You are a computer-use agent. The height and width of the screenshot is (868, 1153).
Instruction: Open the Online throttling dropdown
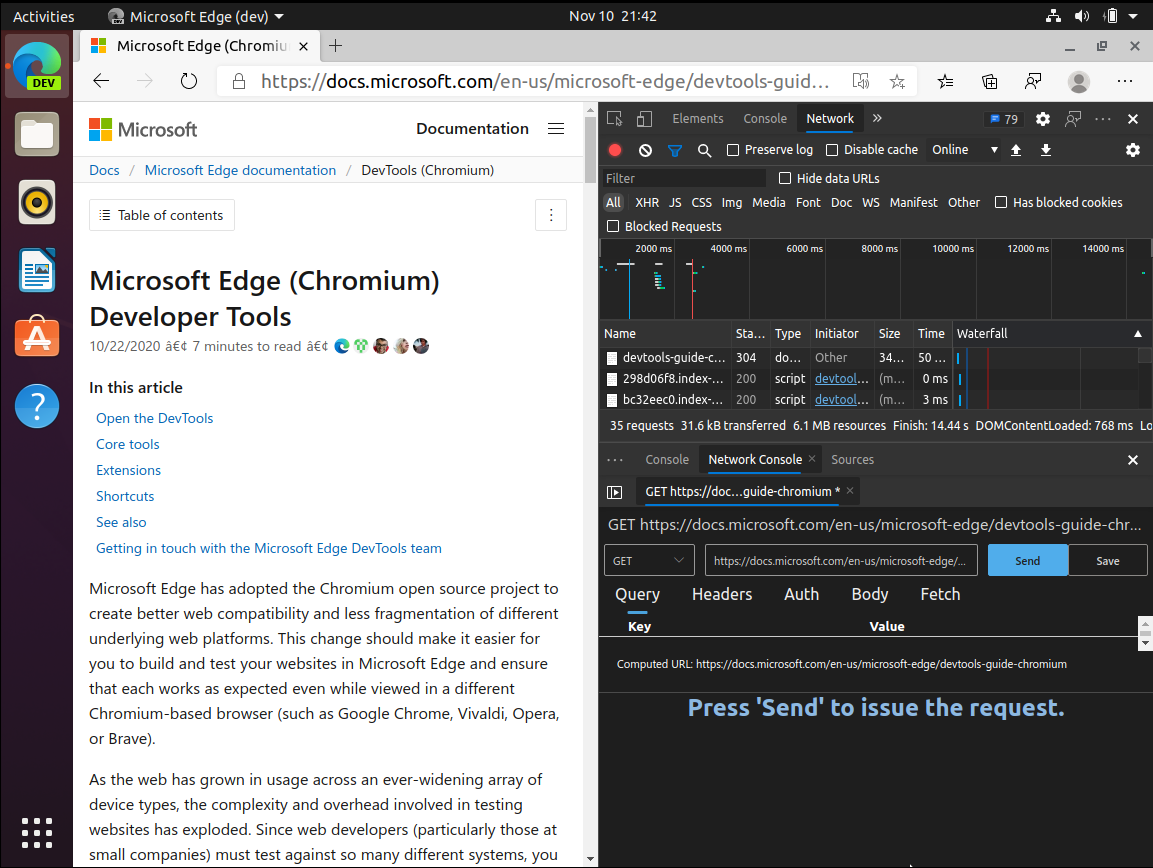(963, 149)
